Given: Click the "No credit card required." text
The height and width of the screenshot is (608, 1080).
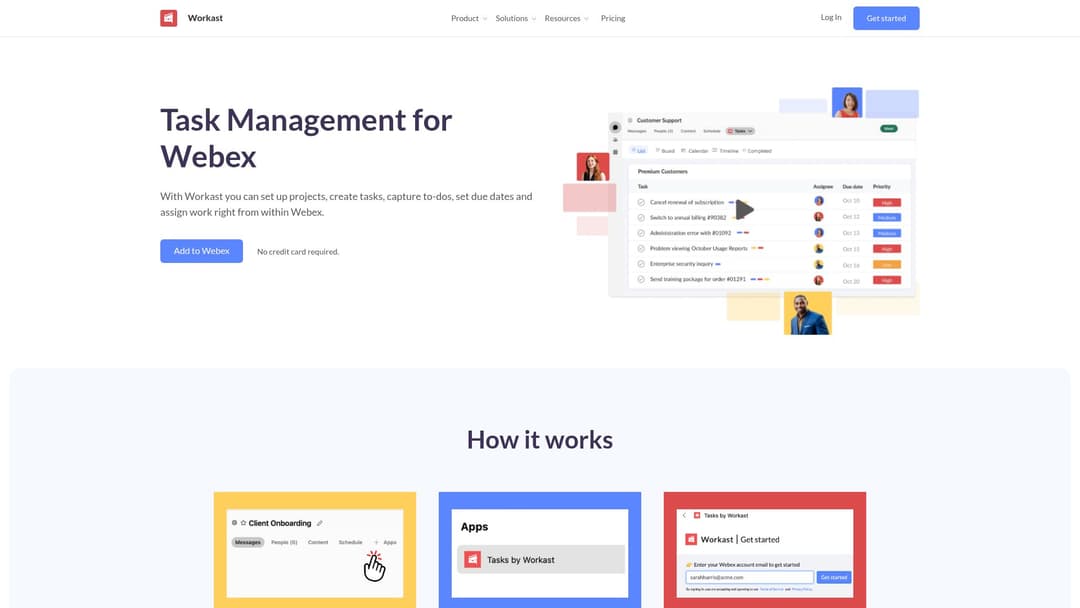Looking at the screenshot, I should (298, 251).
